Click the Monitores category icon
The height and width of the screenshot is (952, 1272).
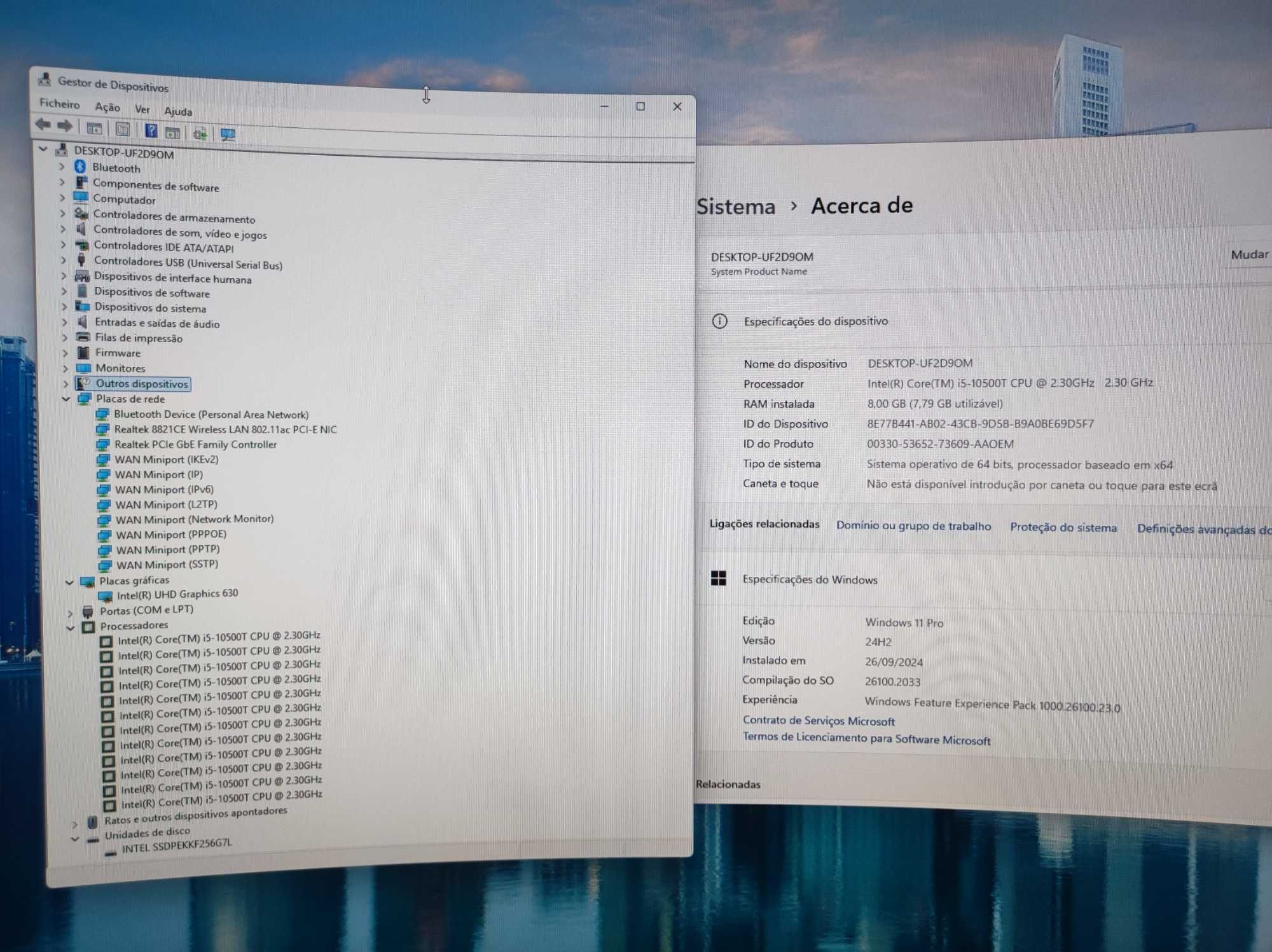(x=83, y=368)
